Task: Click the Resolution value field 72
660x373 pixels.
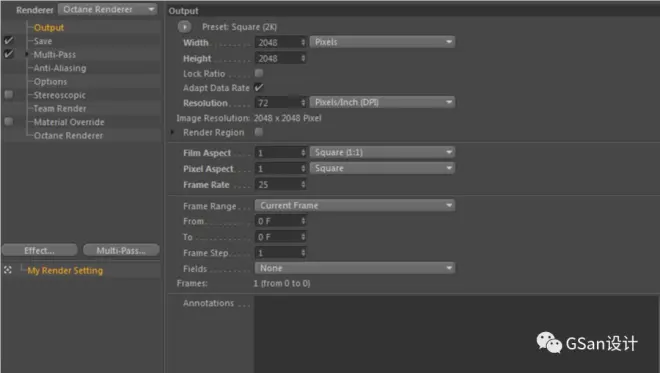Action: click(x=277, y=102)
